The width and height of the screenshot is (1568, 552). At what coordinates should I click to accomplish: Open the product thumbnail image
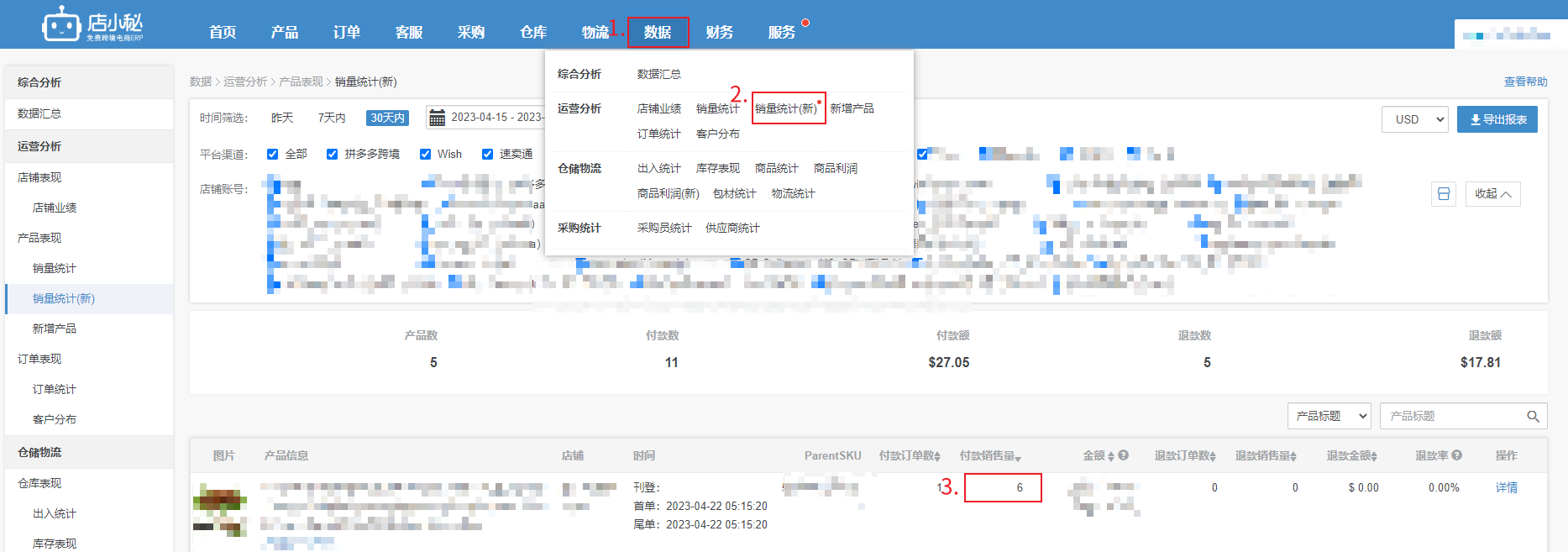point(220,509)
